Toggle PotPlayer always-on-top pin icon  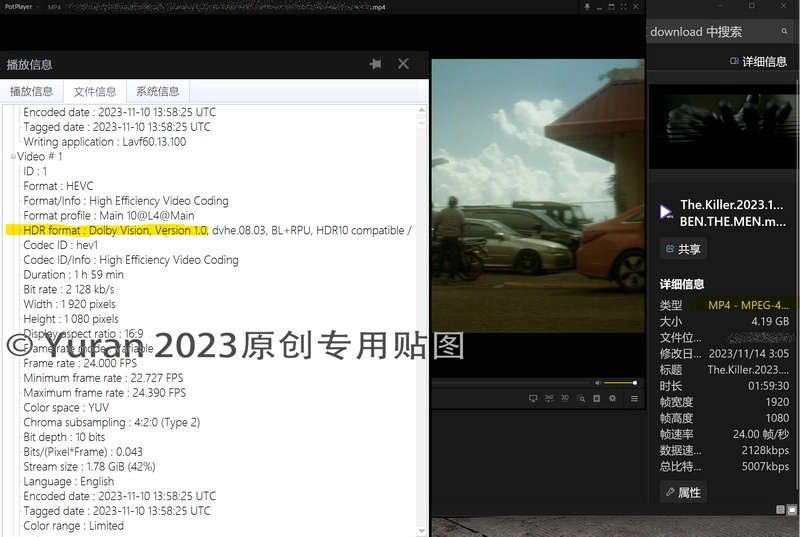pos(587,7)
